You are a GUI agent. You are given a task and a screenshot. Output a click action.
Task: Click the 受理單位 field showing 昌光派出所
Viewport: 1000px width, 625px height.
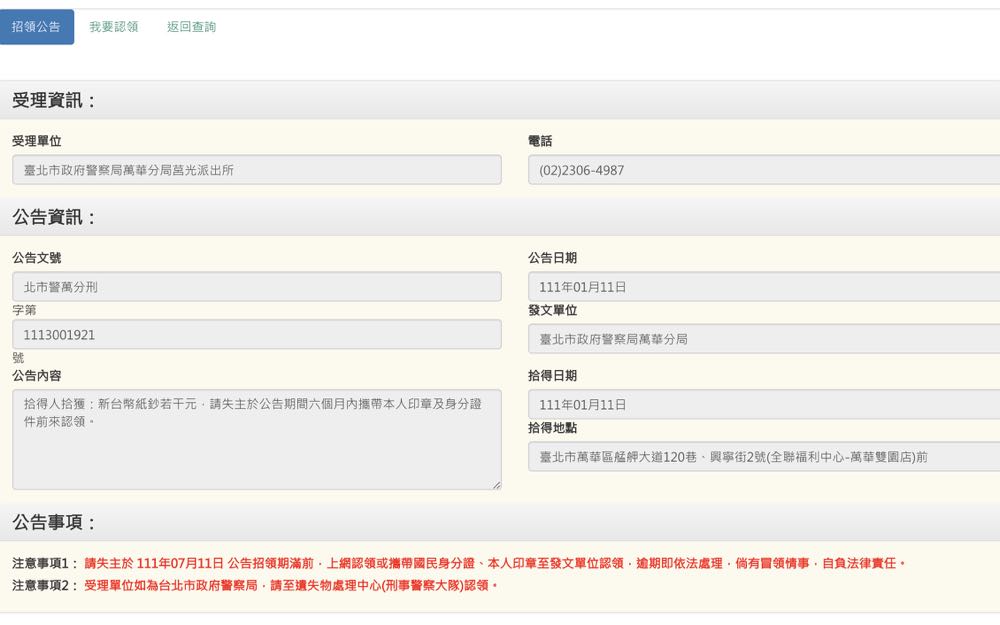click(x=257, y=170)
